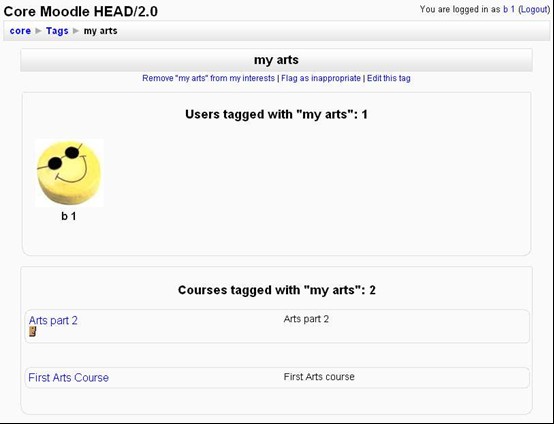
Task: Log out using the Logout link
Action: 534,10
